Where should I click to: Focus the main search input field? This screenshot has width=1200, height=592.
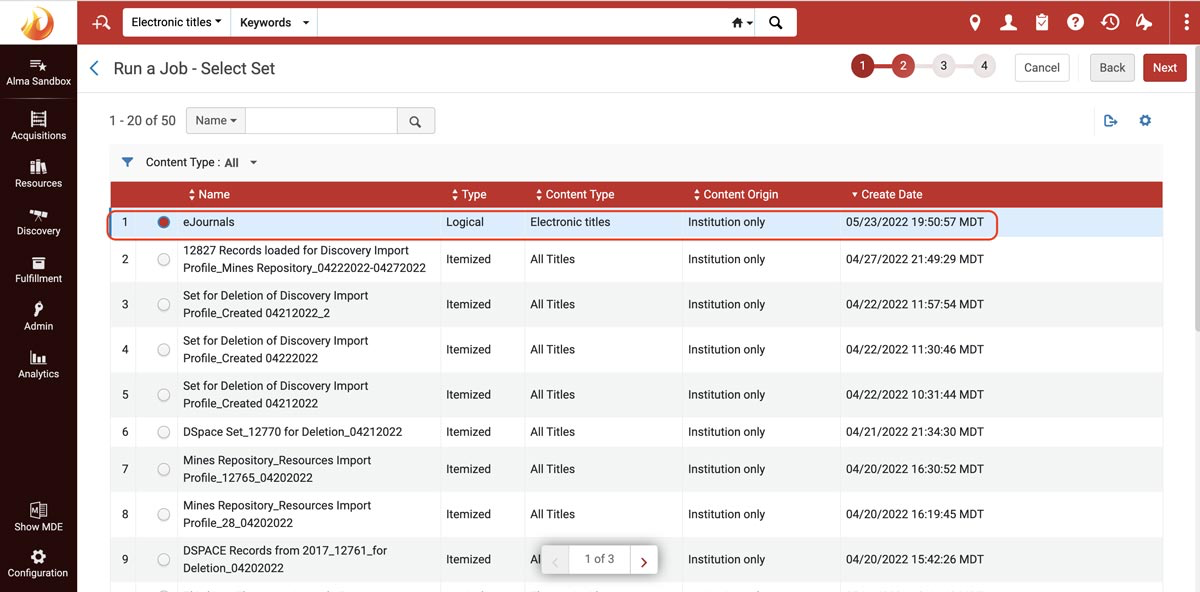point(521,22)
